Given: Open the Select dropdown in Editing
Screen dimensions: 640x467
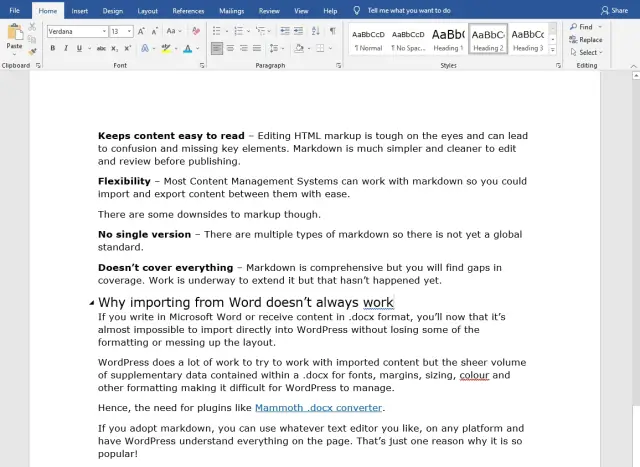Looking at the screenshot, I should pyautogui.click(x=586, y=52).
